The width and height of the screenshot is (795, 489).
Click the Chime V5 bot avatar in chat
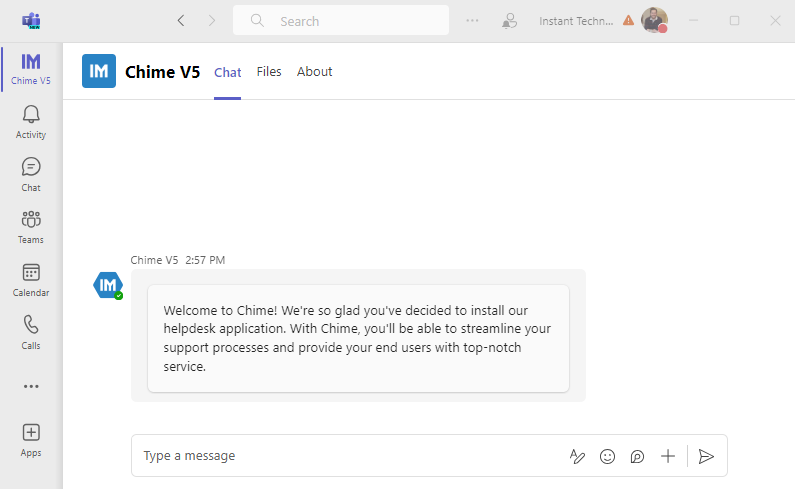click(x=107, y=285)
